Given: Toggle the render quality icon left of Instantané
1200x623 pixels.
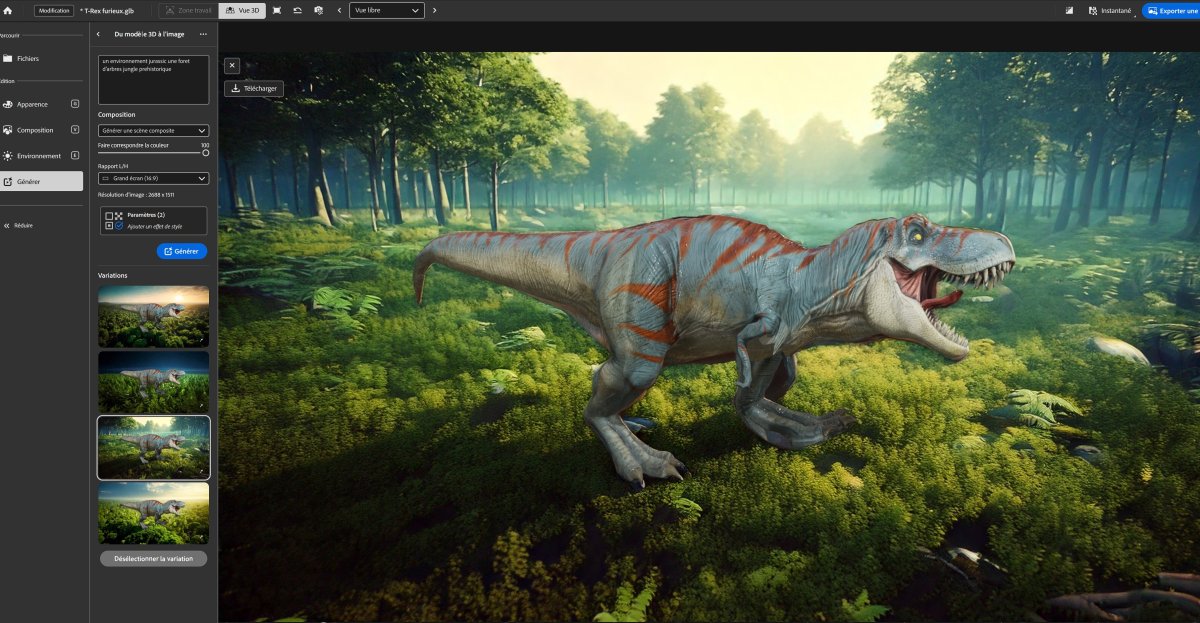Looking at the screenshot, I should click(1069, 10).
